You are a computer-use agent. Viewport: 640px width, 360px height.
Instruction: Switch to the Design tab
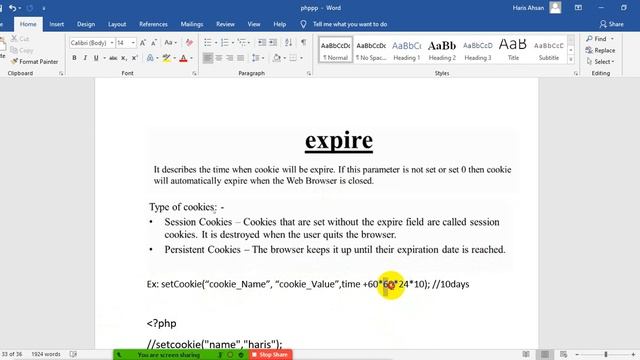pos(86,24)
